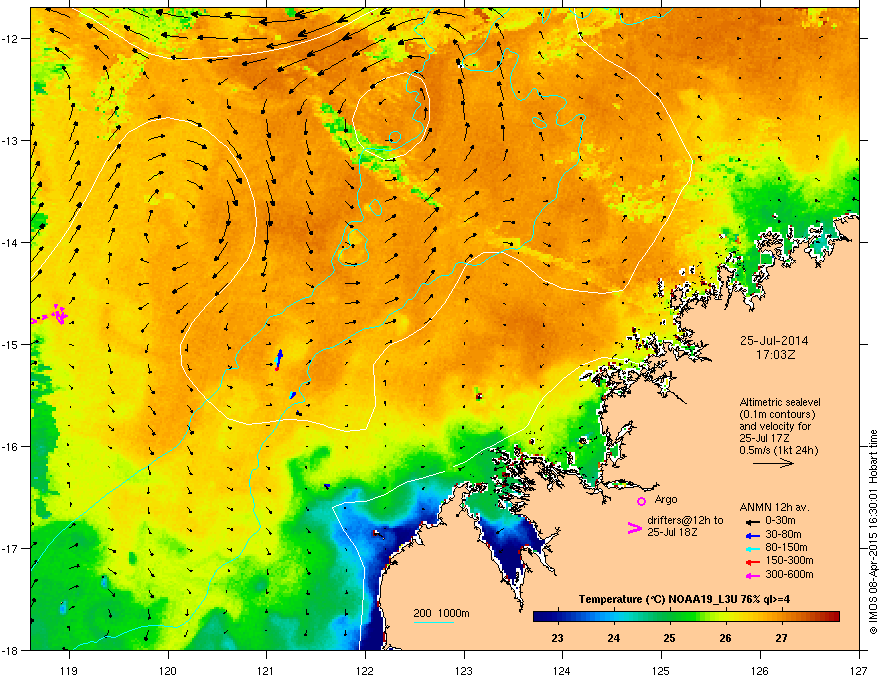Click the magenta drifters arrowhead legend symbol
Screen dimensions: 880x680
click(x=634, y=528)
